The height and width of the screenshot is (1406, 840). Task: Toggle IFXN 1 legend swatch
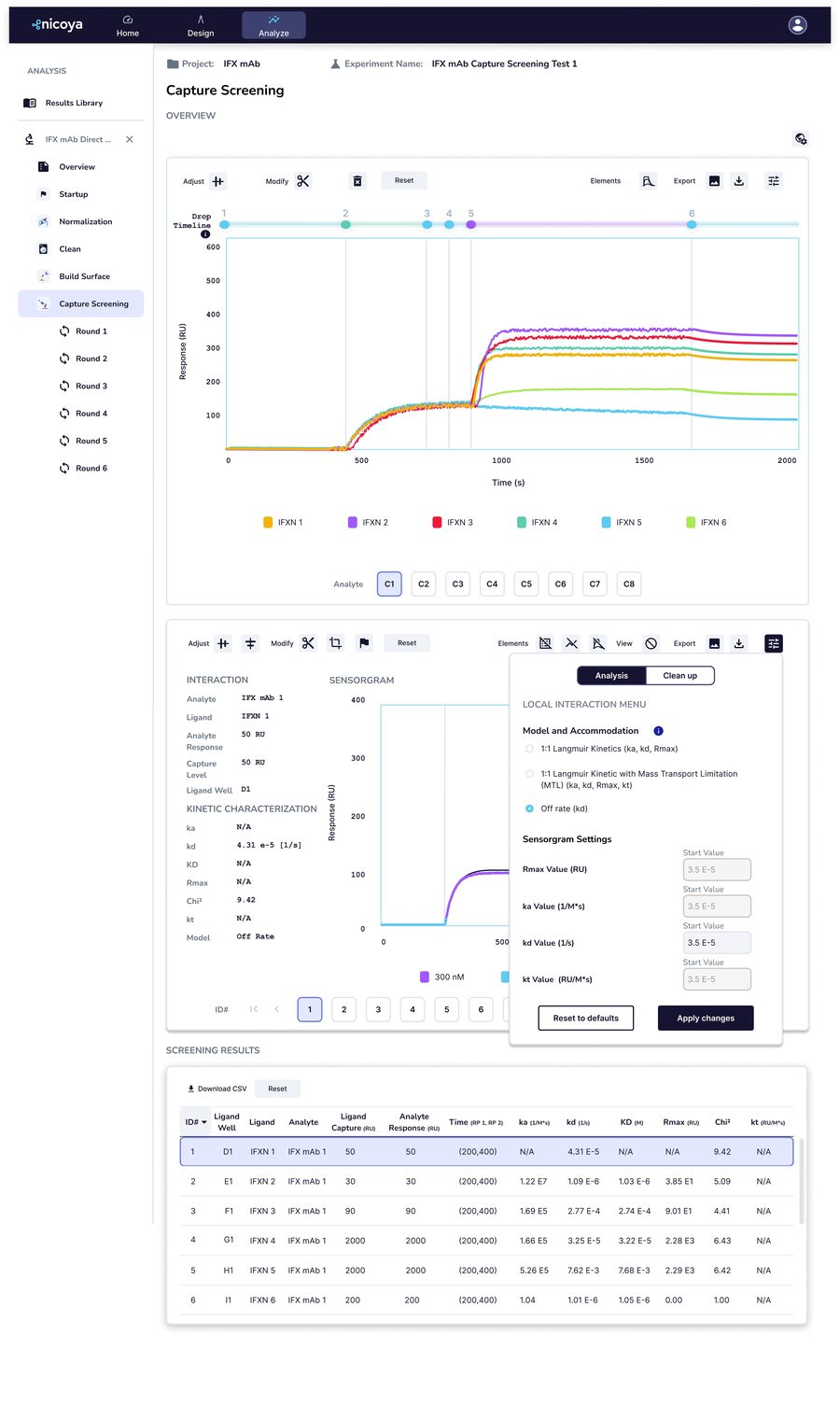268,523
